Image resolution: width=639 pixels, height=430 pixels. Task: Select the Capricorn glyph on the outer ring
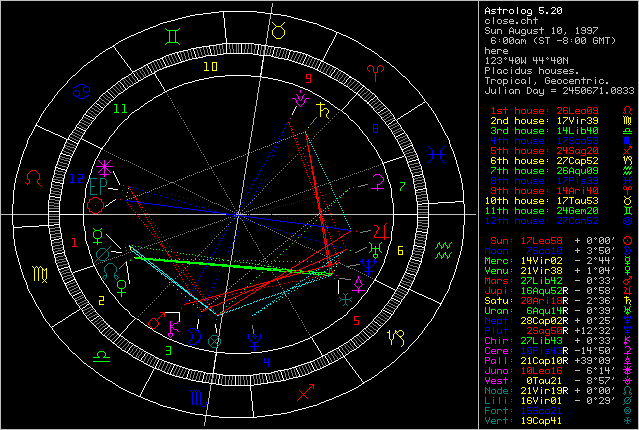tap(396, 337)
